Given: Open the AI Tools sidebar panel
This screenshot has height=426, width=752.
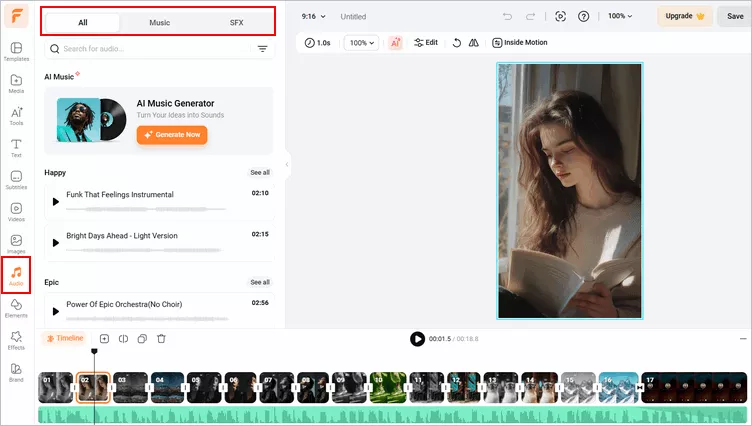Looking at the screenshot, I should pos(16,116).
